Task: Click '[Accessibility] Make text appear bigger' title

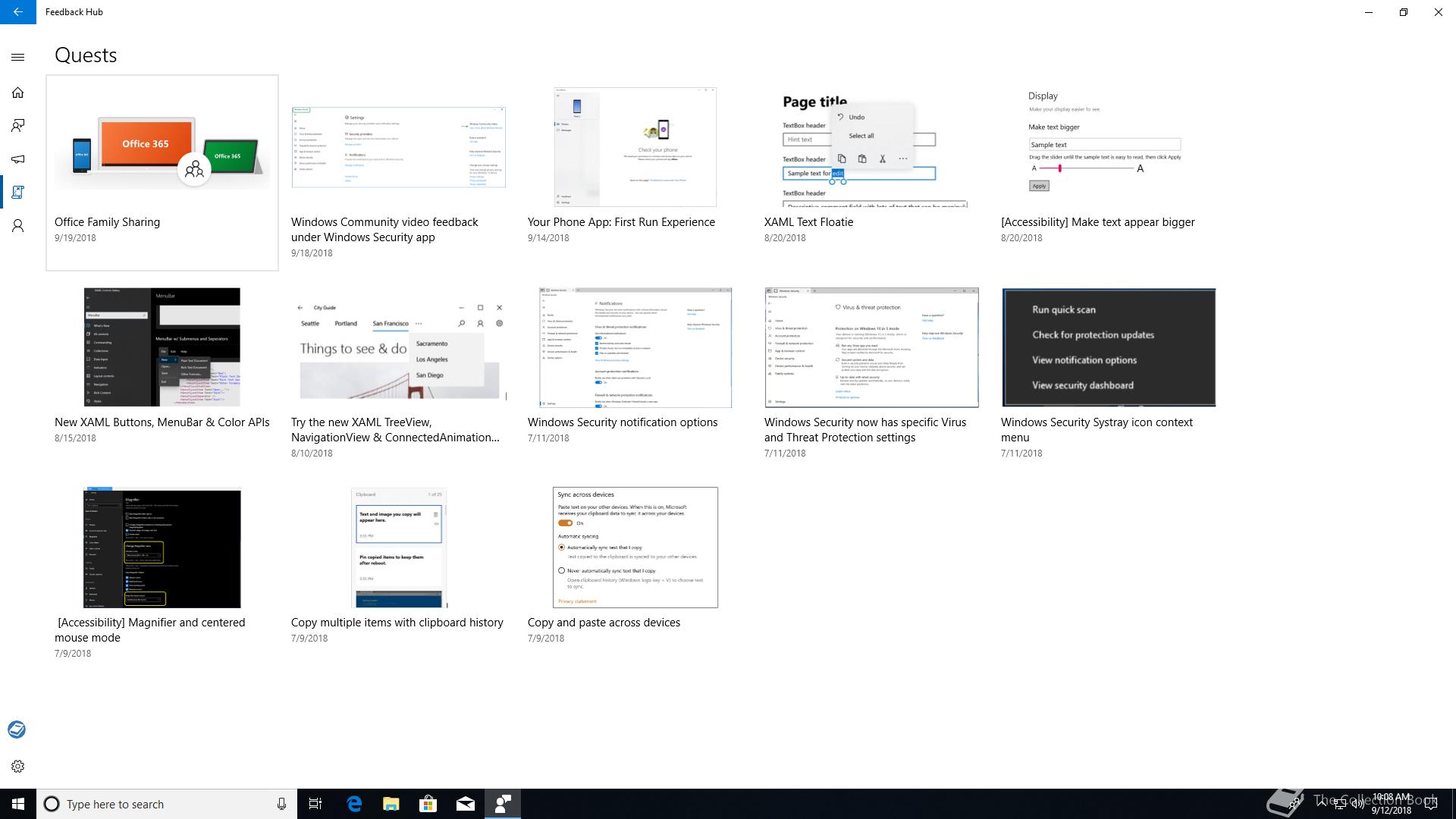Action: point(1097,222)
